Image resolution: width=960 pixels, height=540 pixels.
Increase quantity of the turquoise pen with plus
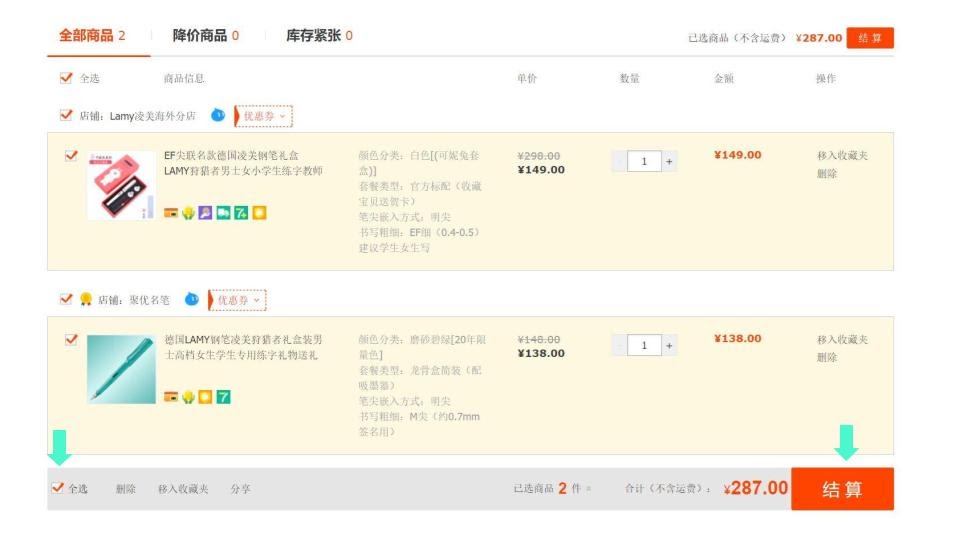coord(669,346)
